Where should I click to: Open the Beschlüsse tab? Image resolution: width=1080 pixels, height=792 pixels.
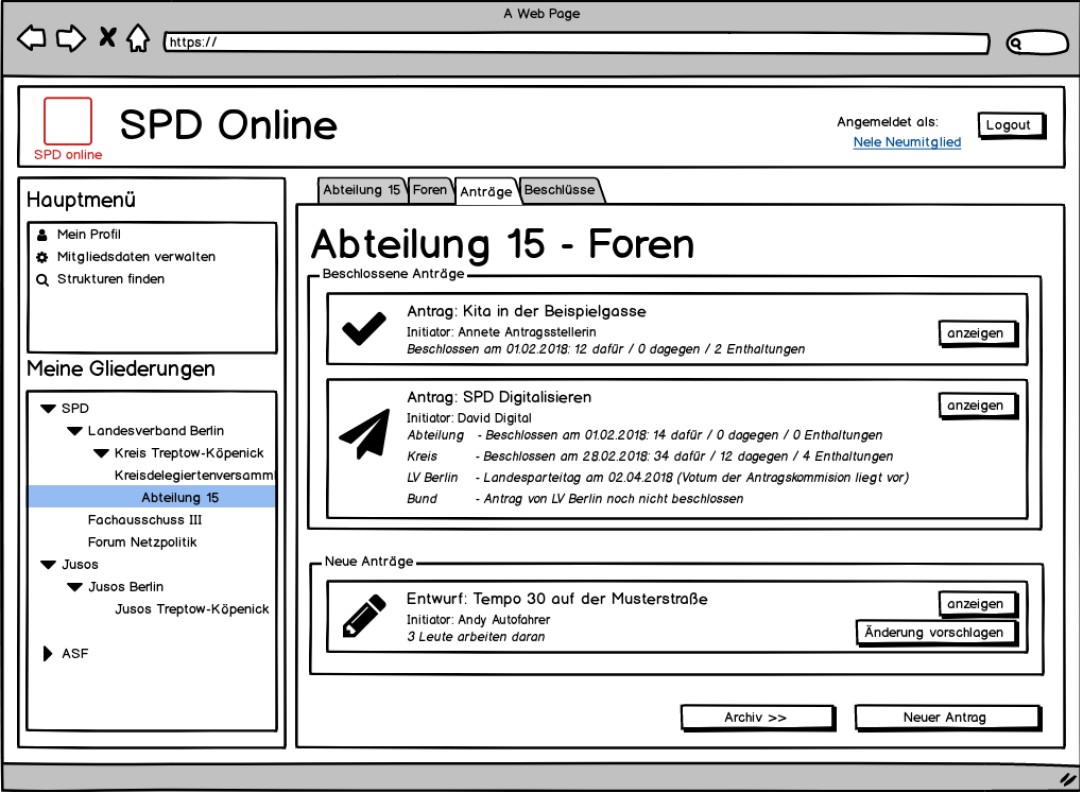[x=559, y=190]
